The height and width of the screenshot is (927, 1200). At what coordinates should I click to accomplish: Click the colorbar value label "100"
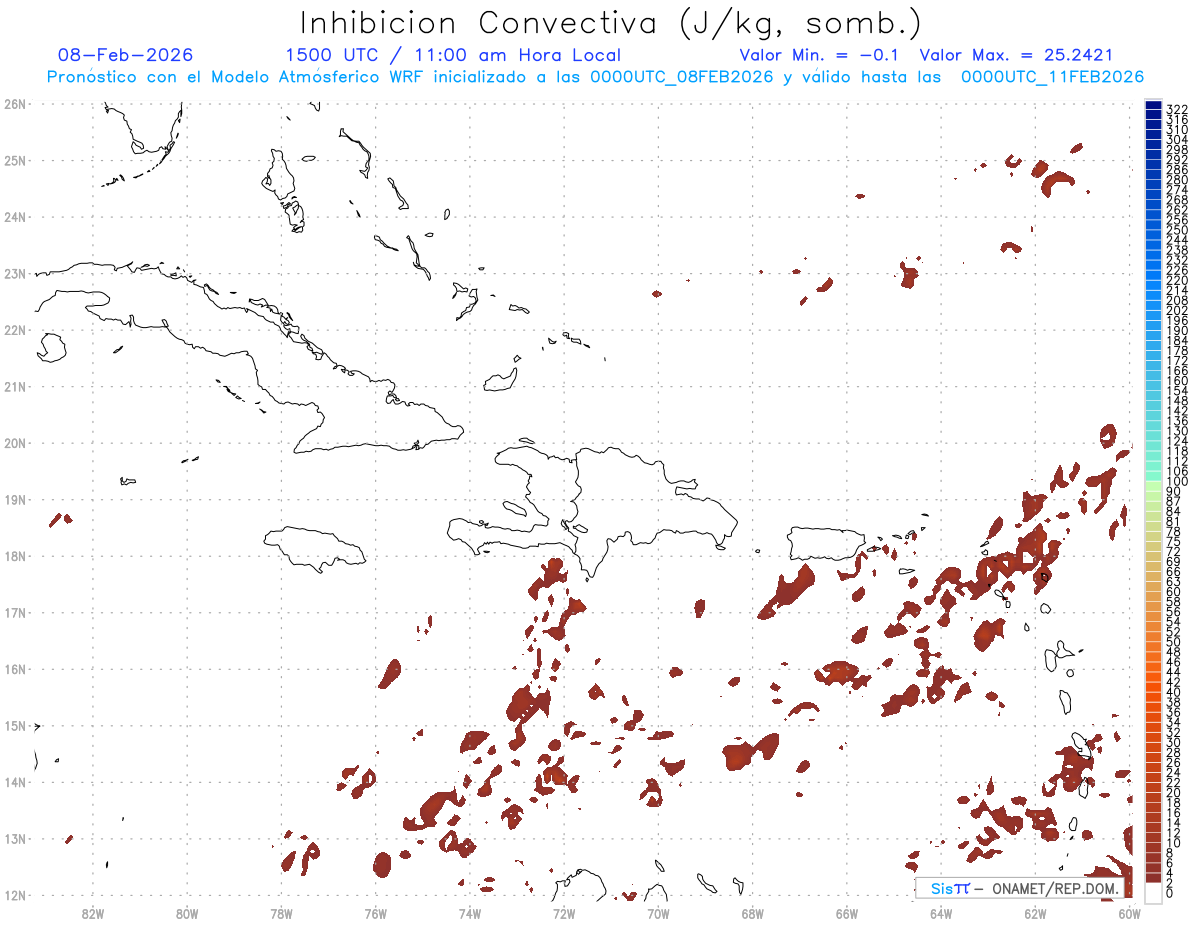(x=1177, y=482)
